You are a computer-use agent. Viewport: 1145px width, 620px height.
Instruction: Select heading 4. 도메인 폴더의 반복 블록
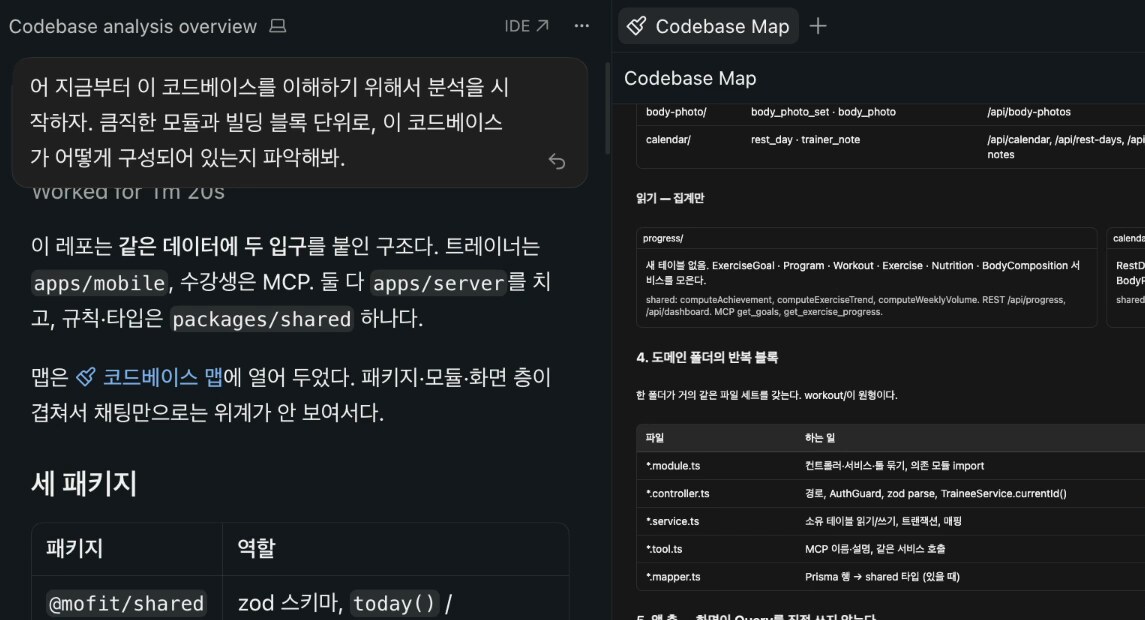pos(707,357)
